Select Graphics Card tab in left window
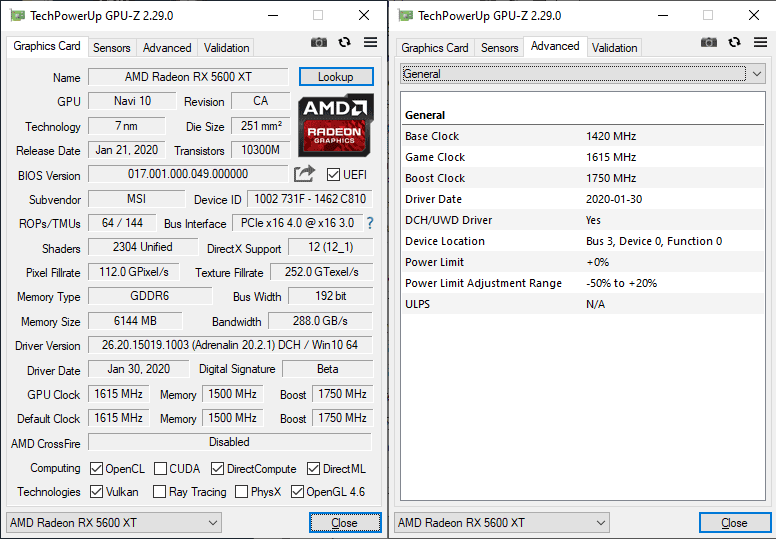 coord(47,47)
